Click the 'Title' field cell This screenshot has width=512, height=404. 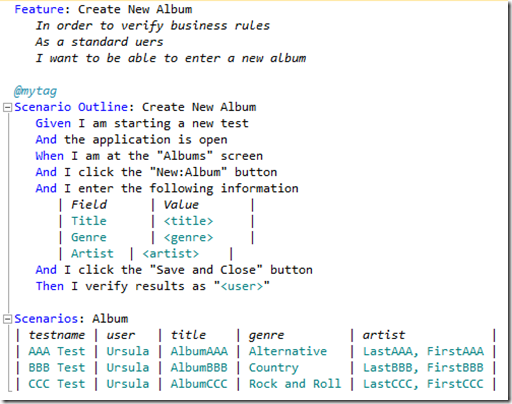click(x=89, y=221)
